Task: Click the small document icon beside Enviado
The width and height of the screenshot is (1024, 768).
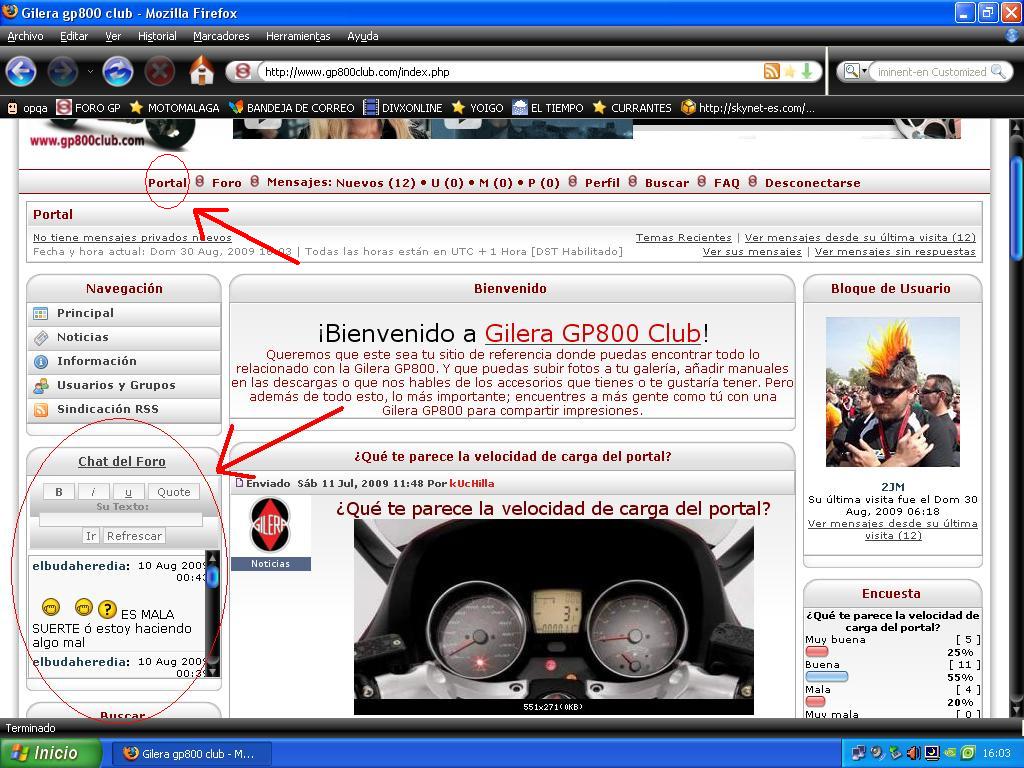Action: click(x=239, y=483)
